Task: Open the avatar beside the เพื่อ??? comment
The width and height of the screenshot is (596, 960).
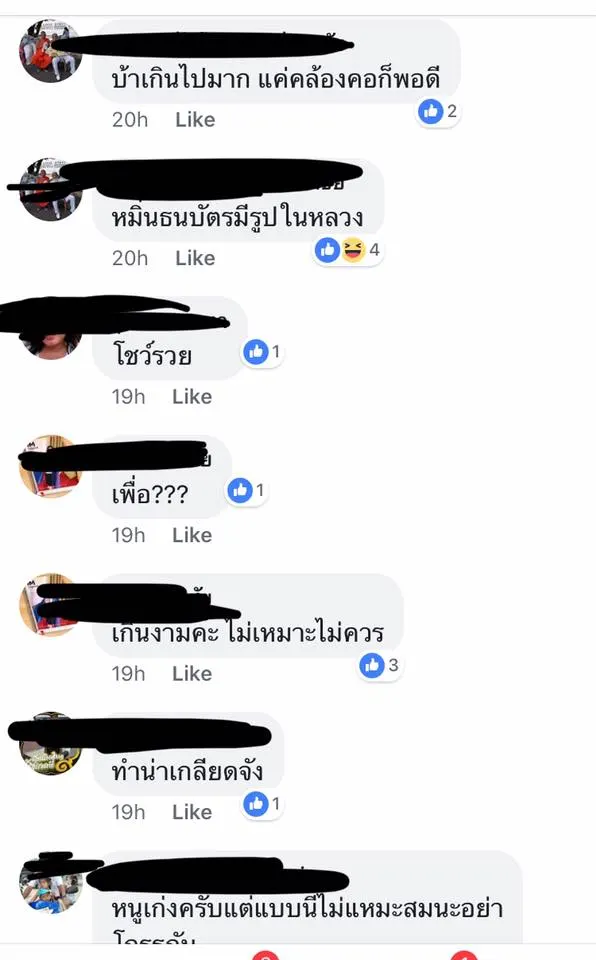Action: coord(51,467)
